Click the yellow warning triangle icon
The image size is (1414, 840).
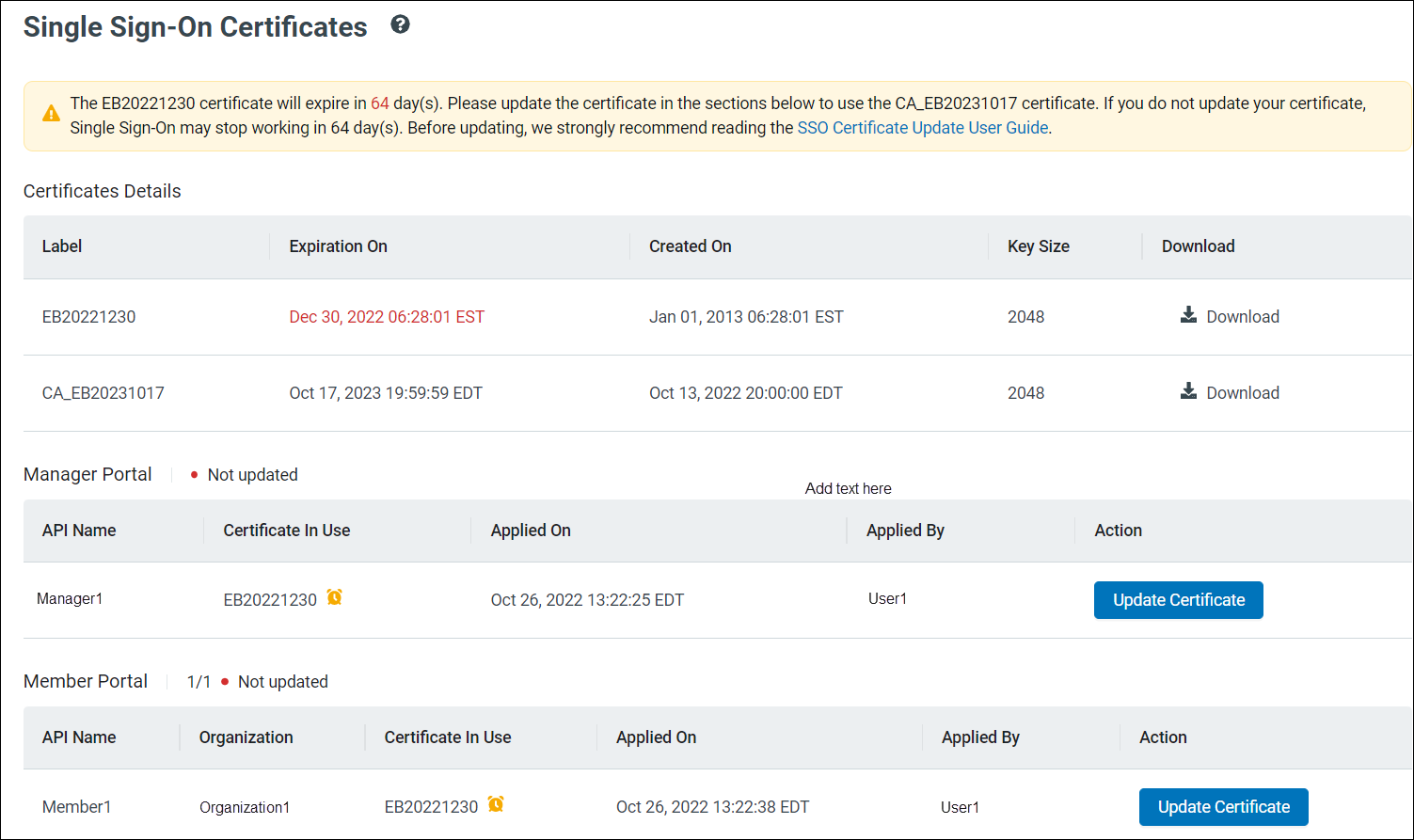[51, 115]
